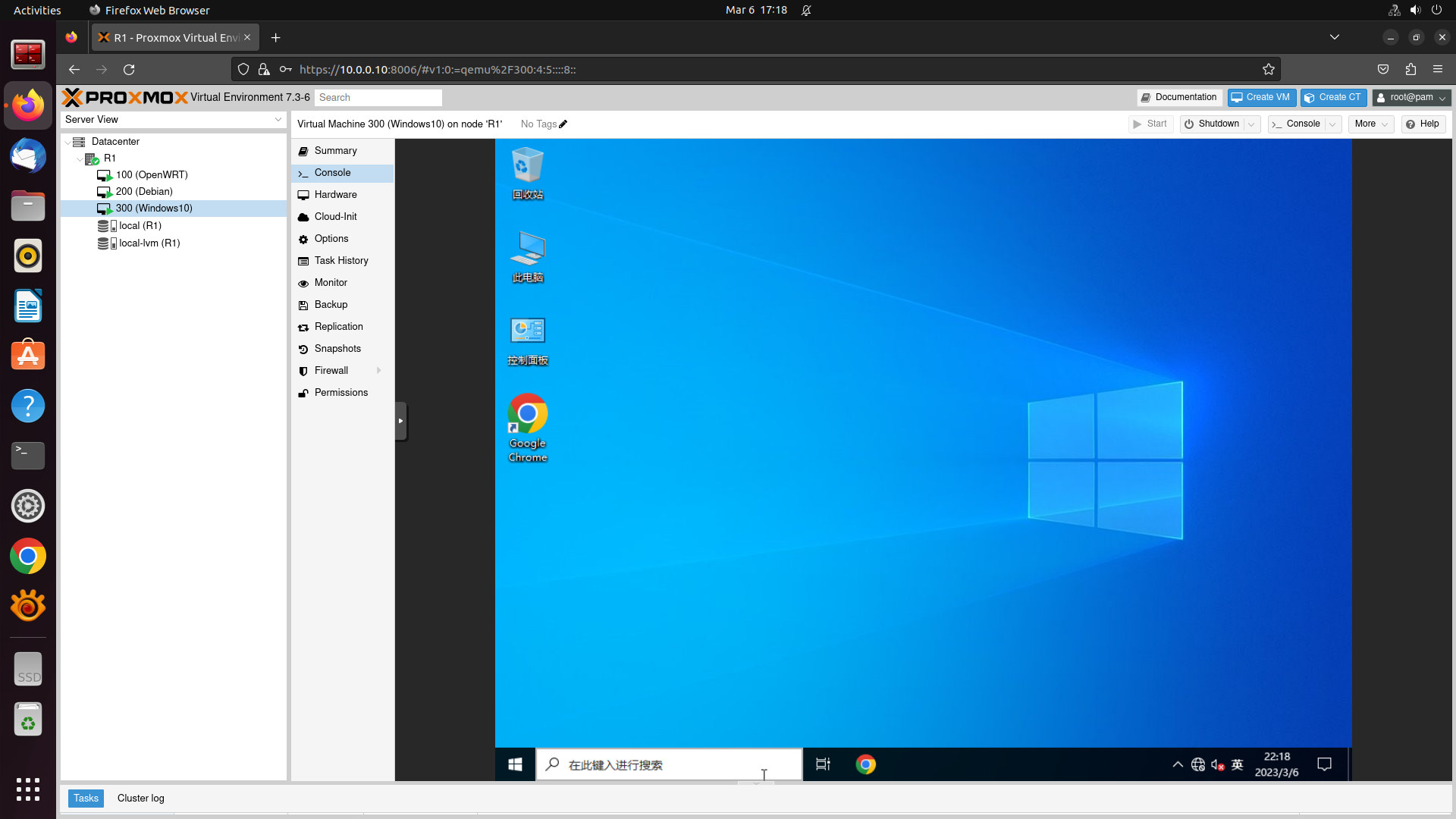The image size is (1456, 819).
Task: Expand the Firewall submenu arrow
Action: pos(378,371)
